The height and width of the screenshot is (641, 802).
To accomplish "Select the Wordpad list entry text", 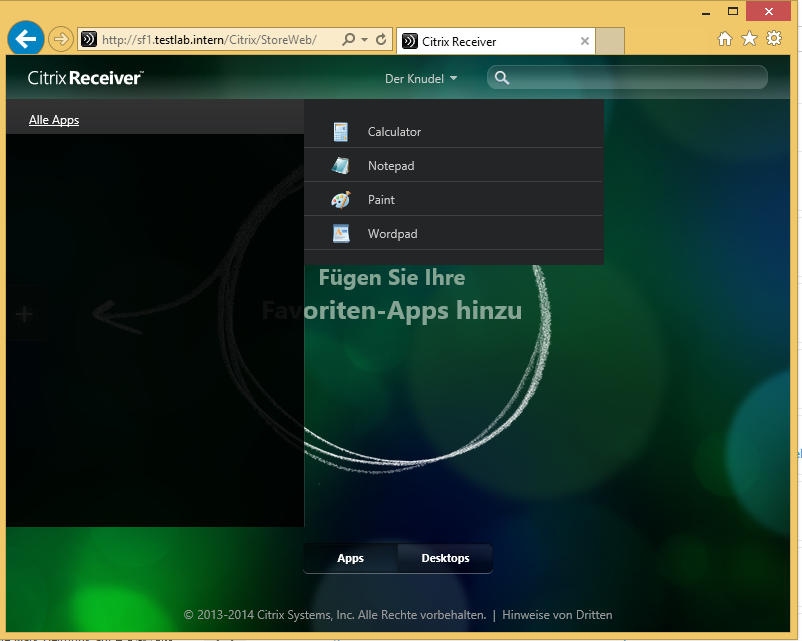I will pos(392,234).
